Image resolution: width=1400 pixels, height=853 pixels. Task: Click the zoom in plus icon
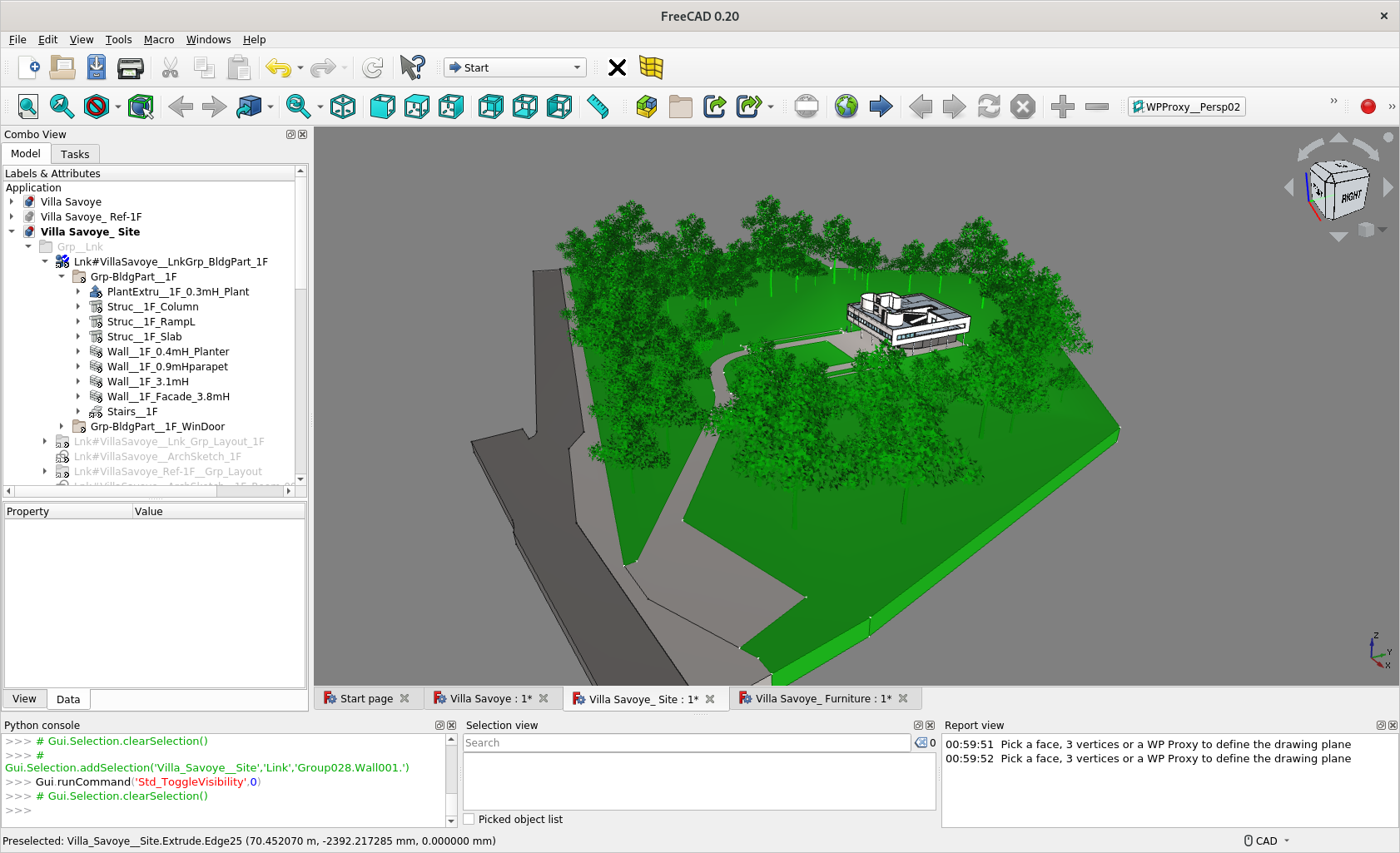coord(1063,107)
